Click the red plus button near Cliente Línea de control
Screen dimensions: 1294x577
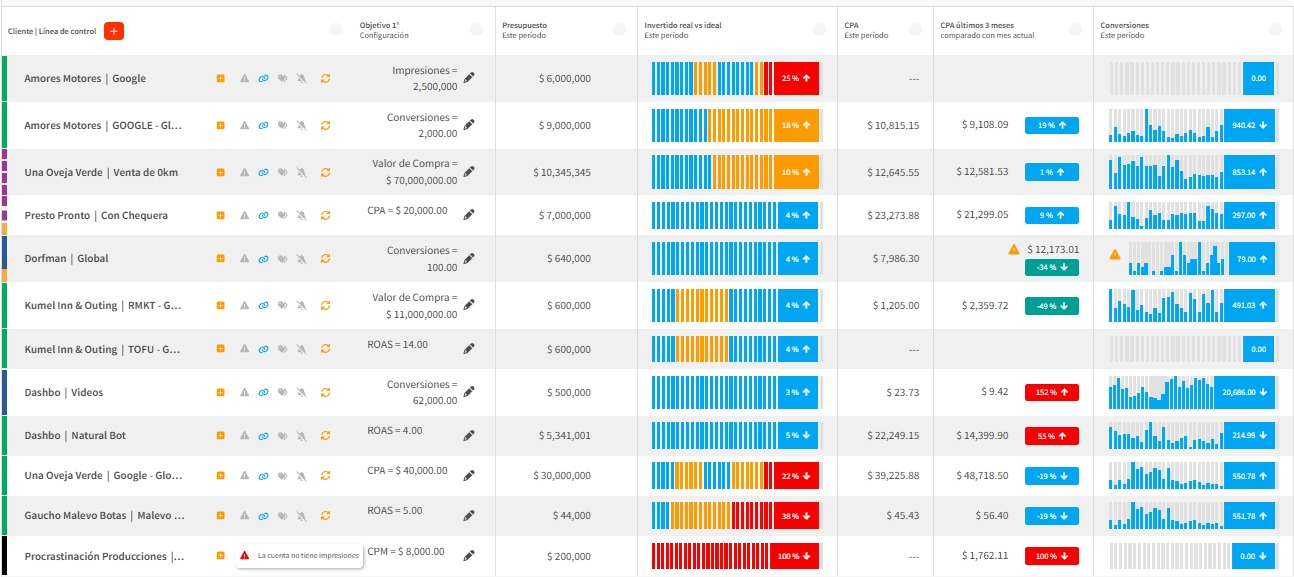tap(115, 31)
